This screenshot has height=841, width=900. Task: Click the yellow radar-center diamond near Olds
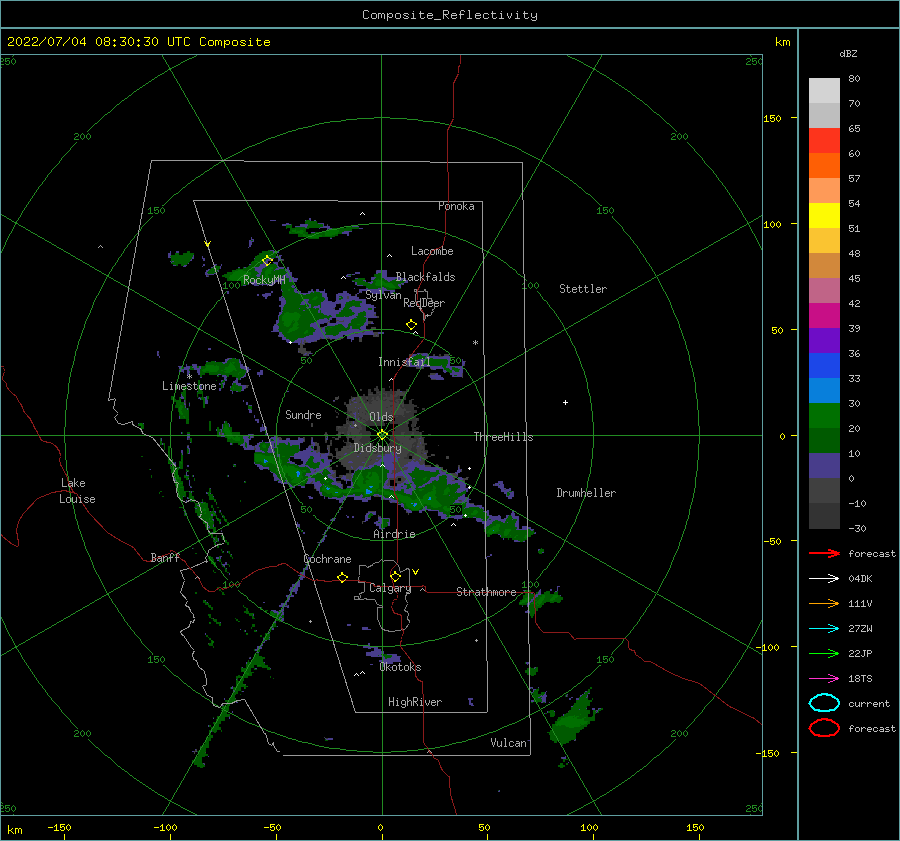coord(382,435)
